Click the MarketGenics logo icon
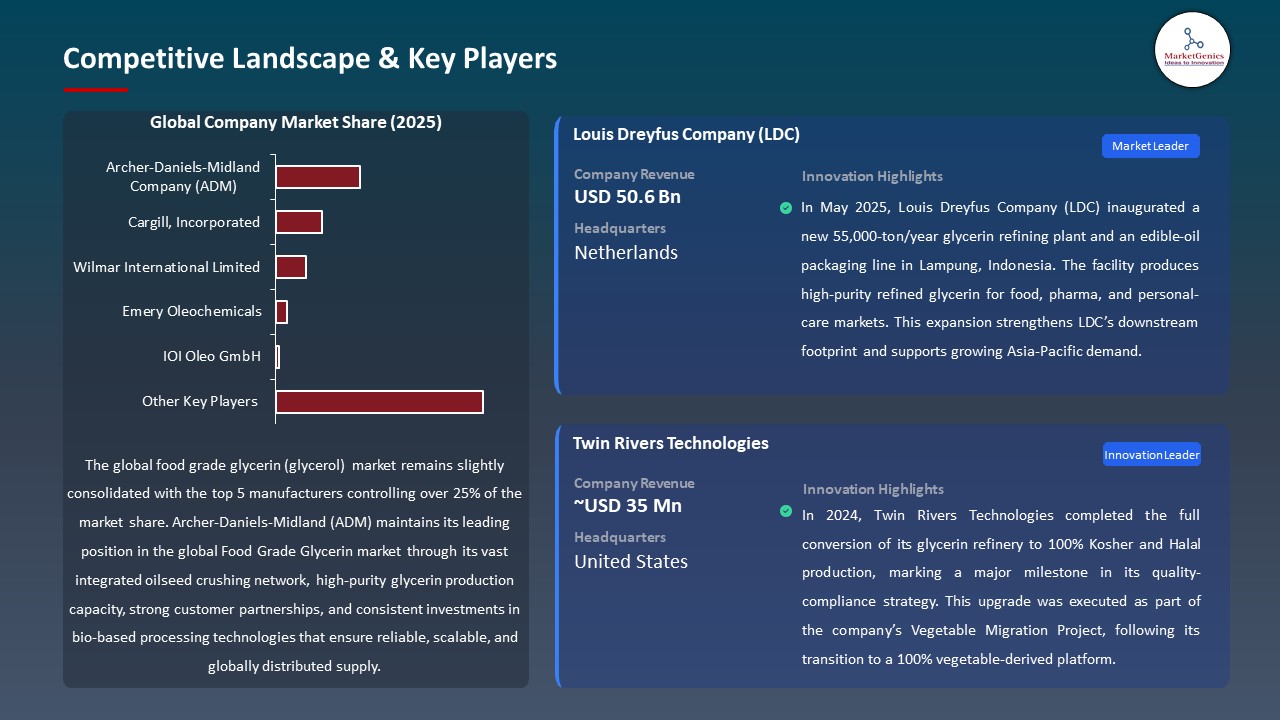This screenshot has width=1280, height=720. click(x=1192, y=49)
